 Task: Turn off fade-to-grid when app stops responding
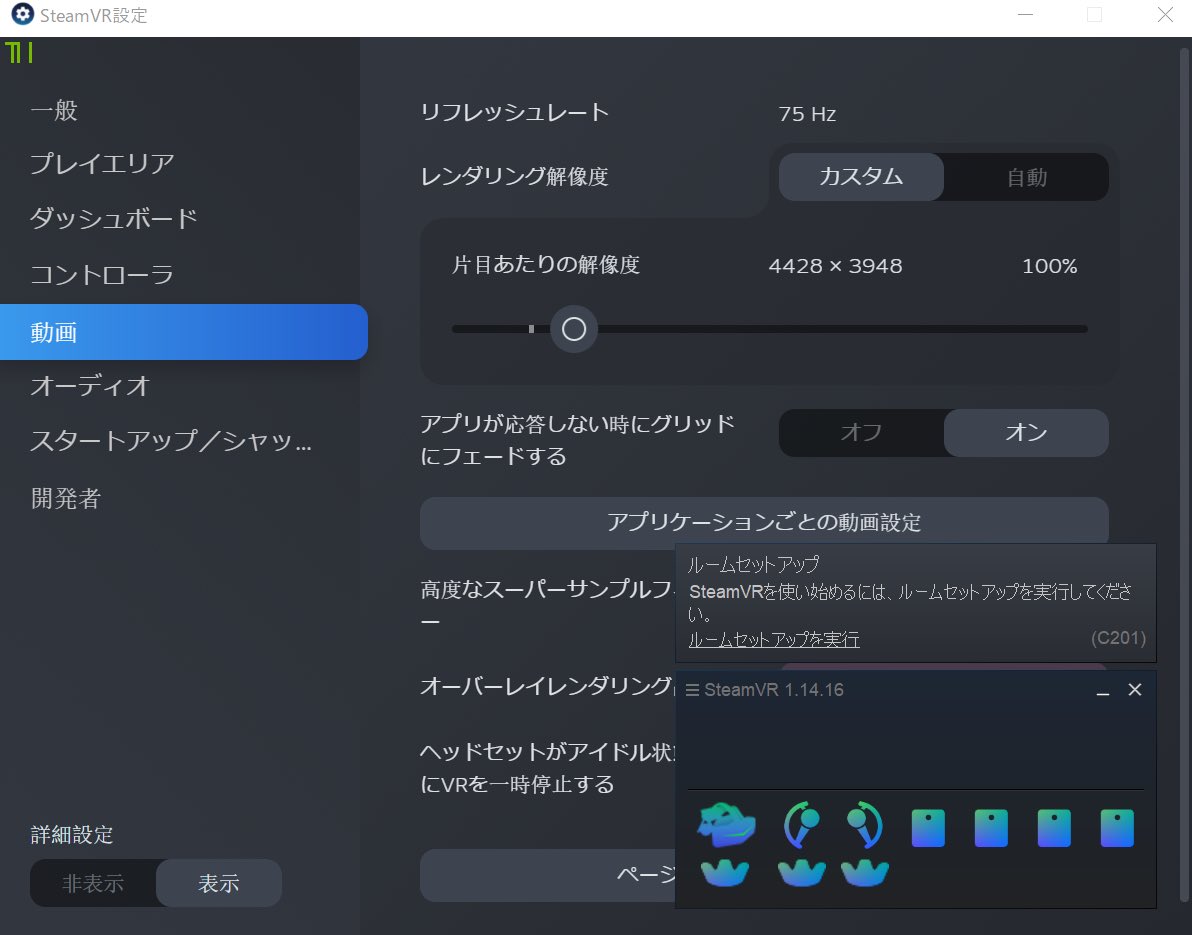pyautogui.click(x=861, y=433)
